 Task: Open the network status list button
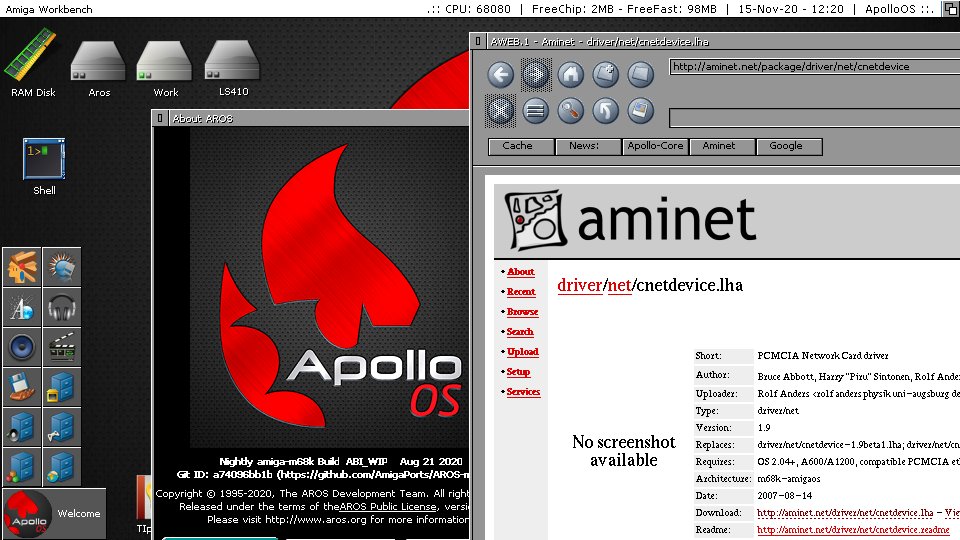tap(536, 111)
